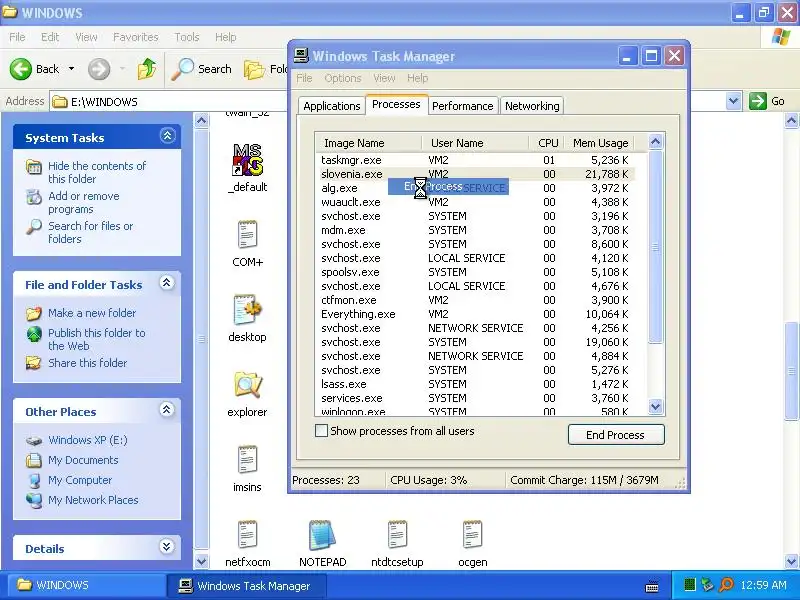
Task: Collapse the File and Folder Tasks panel
Action: coord(166,283)
